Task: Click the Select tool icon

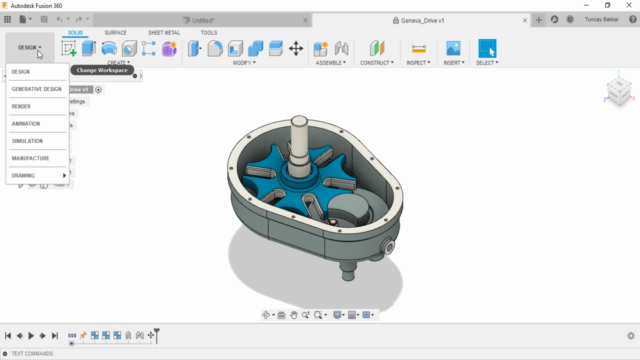Action: [487, 49]
